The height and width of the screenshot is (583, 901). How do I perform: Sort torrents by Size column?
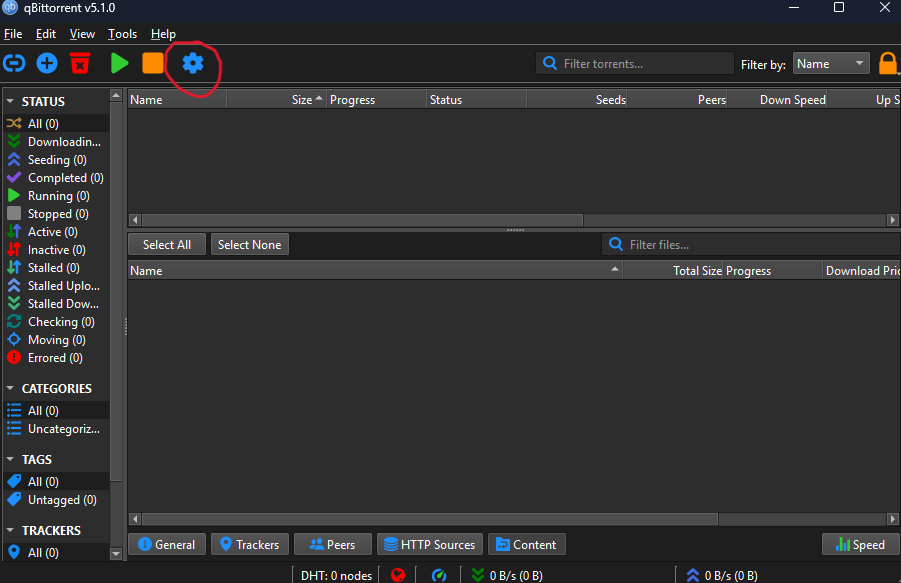coord(276,99)
